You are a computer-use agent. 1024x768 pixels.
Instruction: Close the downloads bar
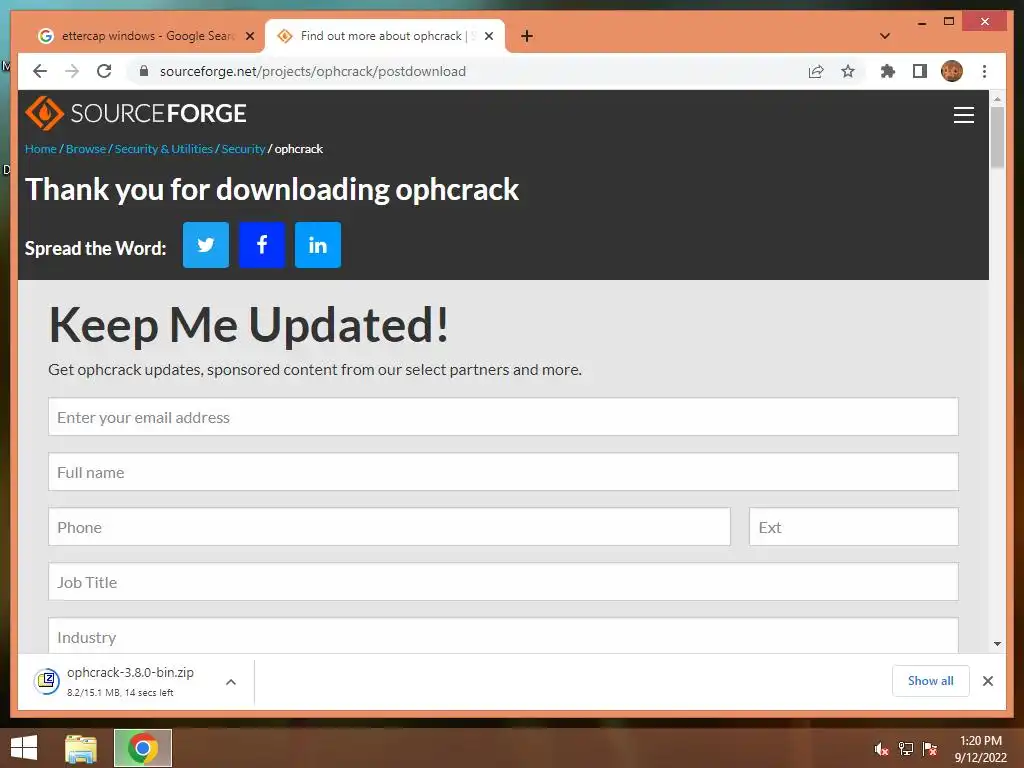[x=987, y=681]
